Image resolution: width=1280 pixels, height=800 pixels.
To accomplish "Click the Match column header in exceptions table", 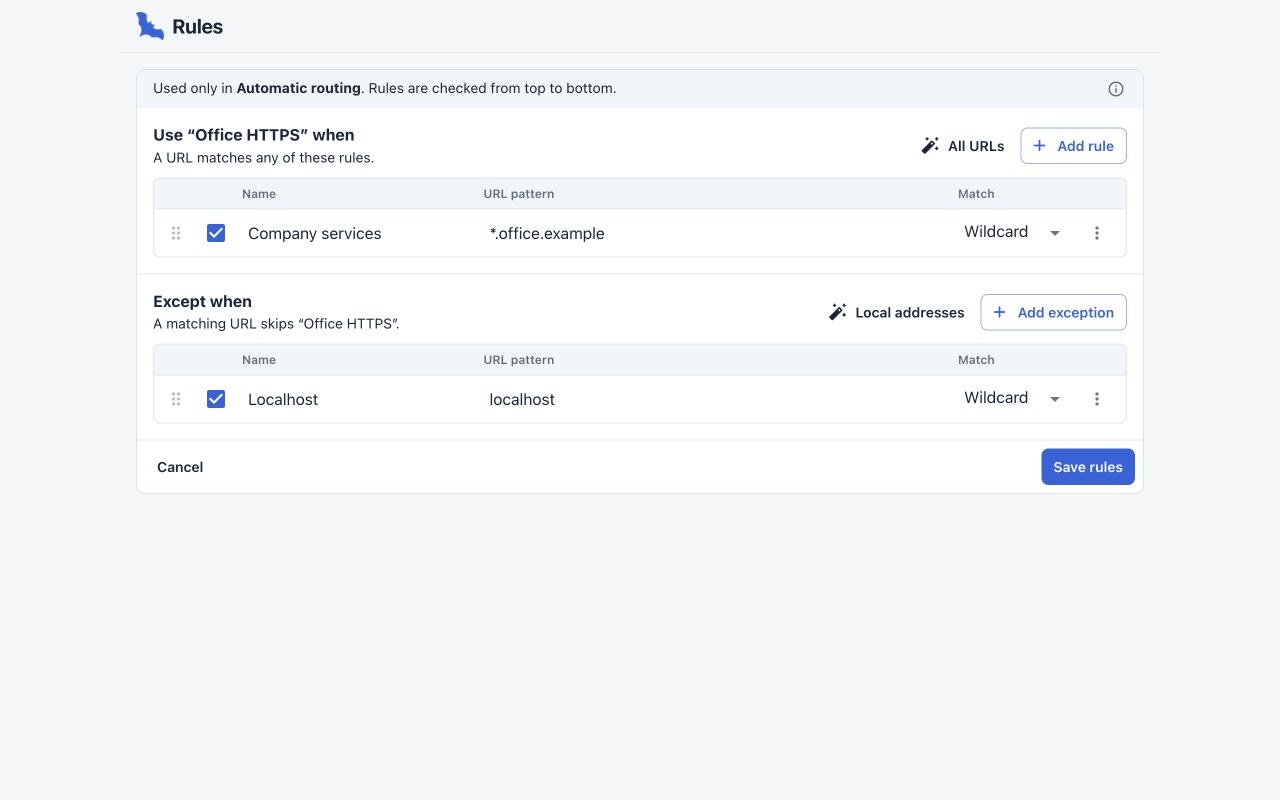I will coord(976,360).
